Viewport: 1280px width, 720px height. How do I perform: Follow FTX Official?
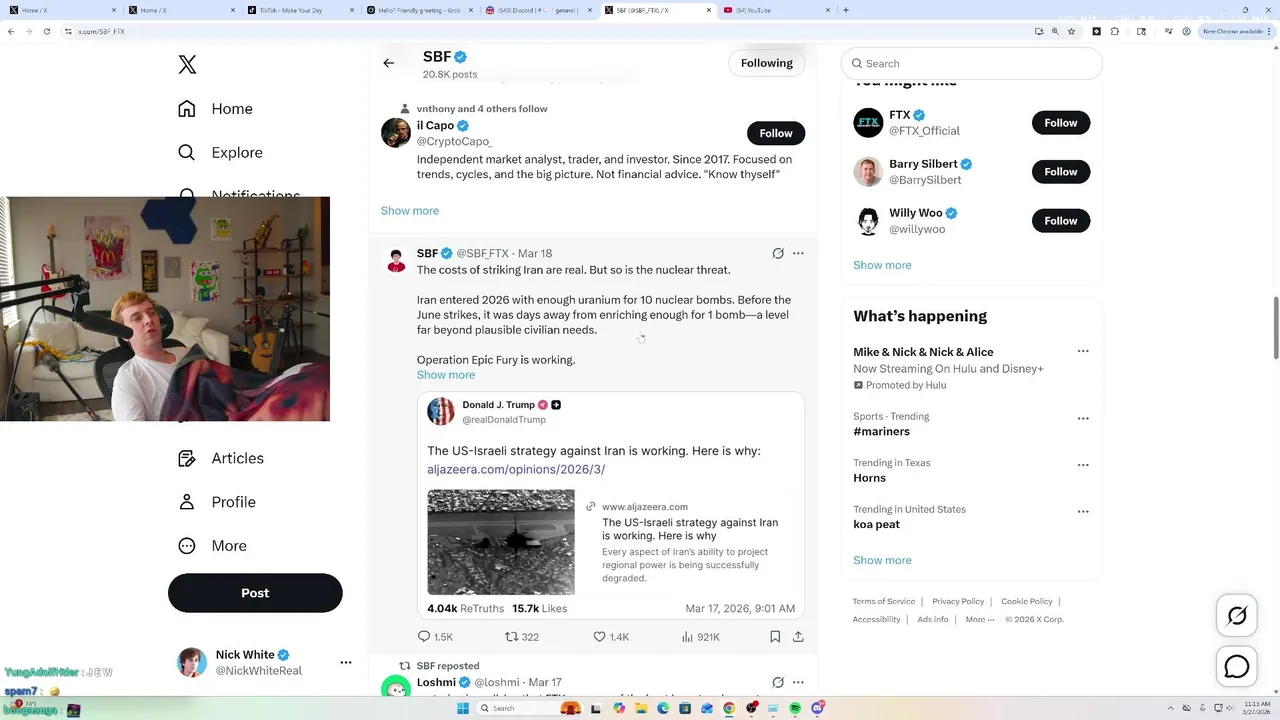(x=1061, y=123)
